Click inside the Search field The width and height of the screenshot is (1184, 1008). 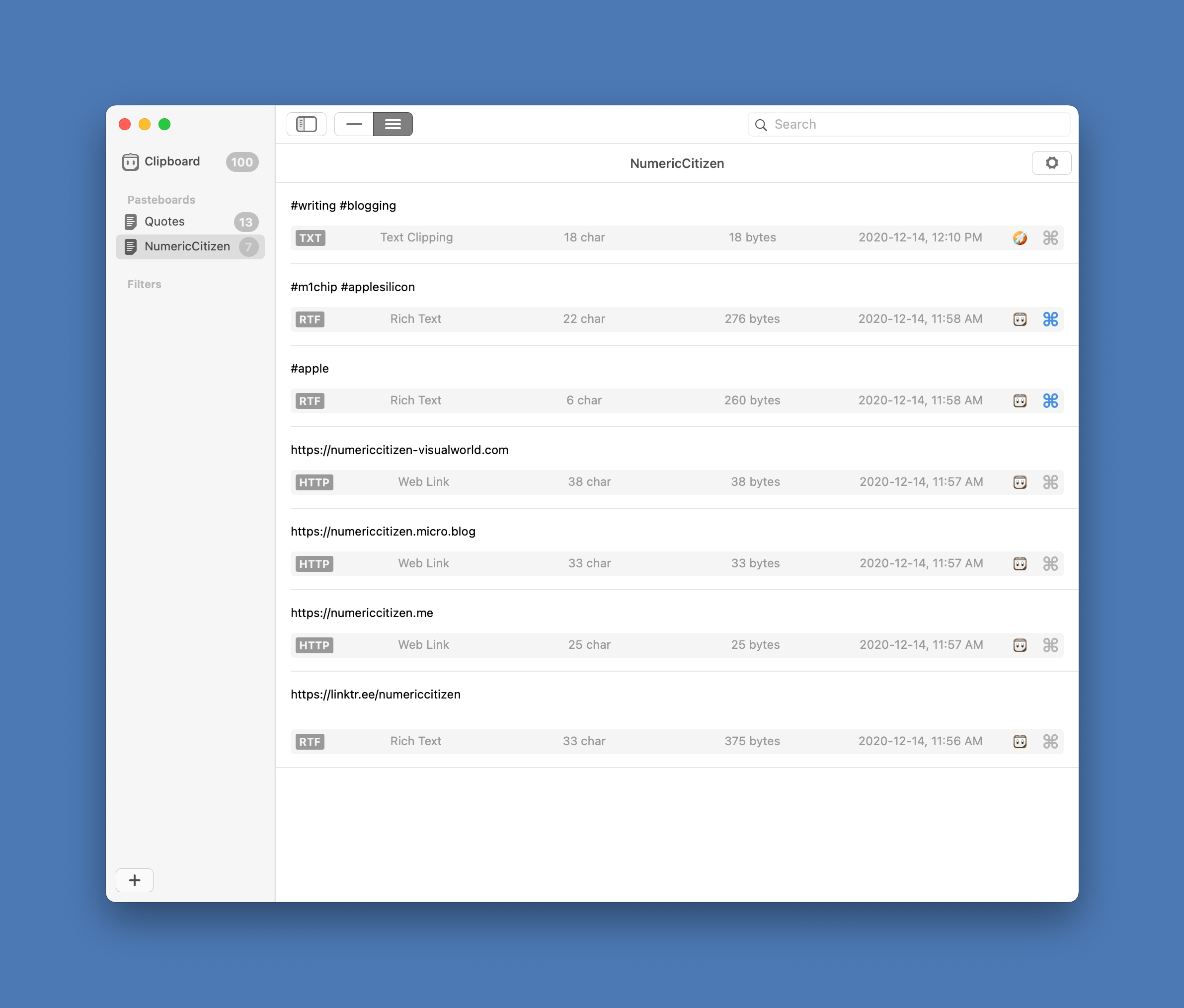(914, 124)
